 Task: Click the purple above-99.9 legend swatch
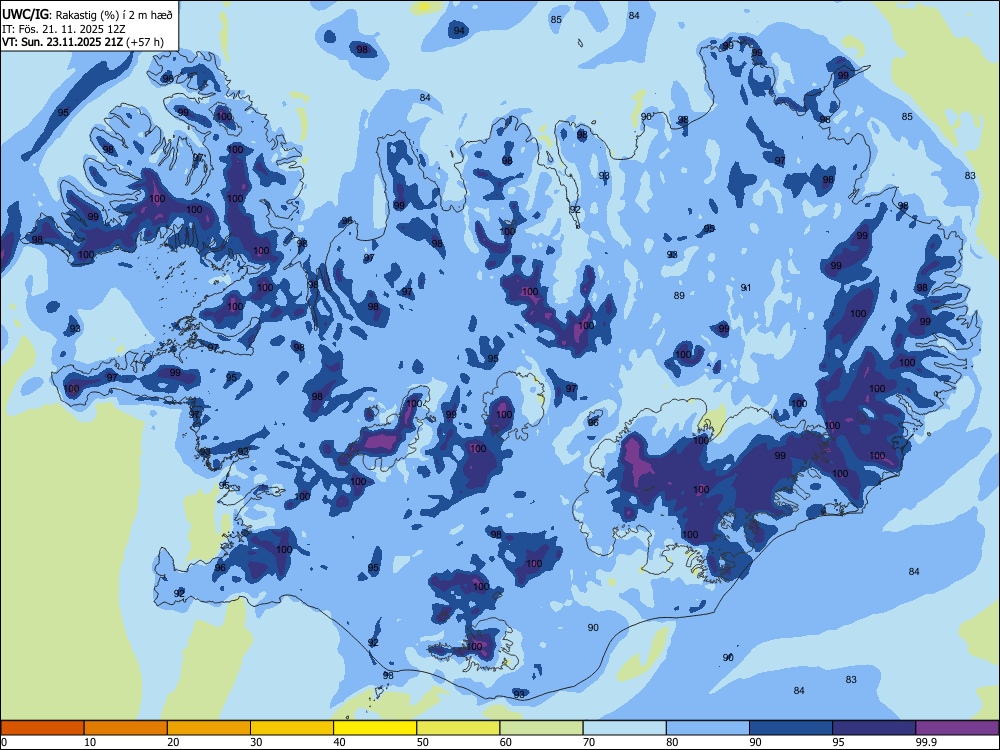(x=957, y=728)
